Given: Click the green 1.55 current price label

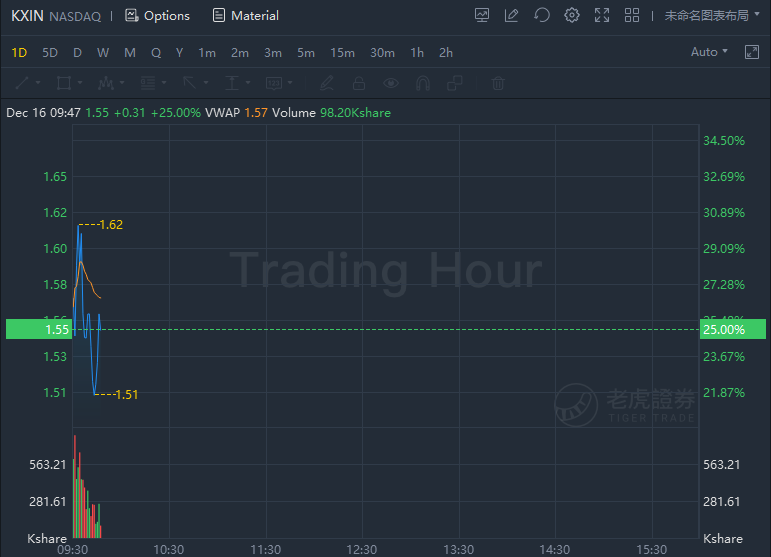Looking at the screenshot, I should (39, 329).
